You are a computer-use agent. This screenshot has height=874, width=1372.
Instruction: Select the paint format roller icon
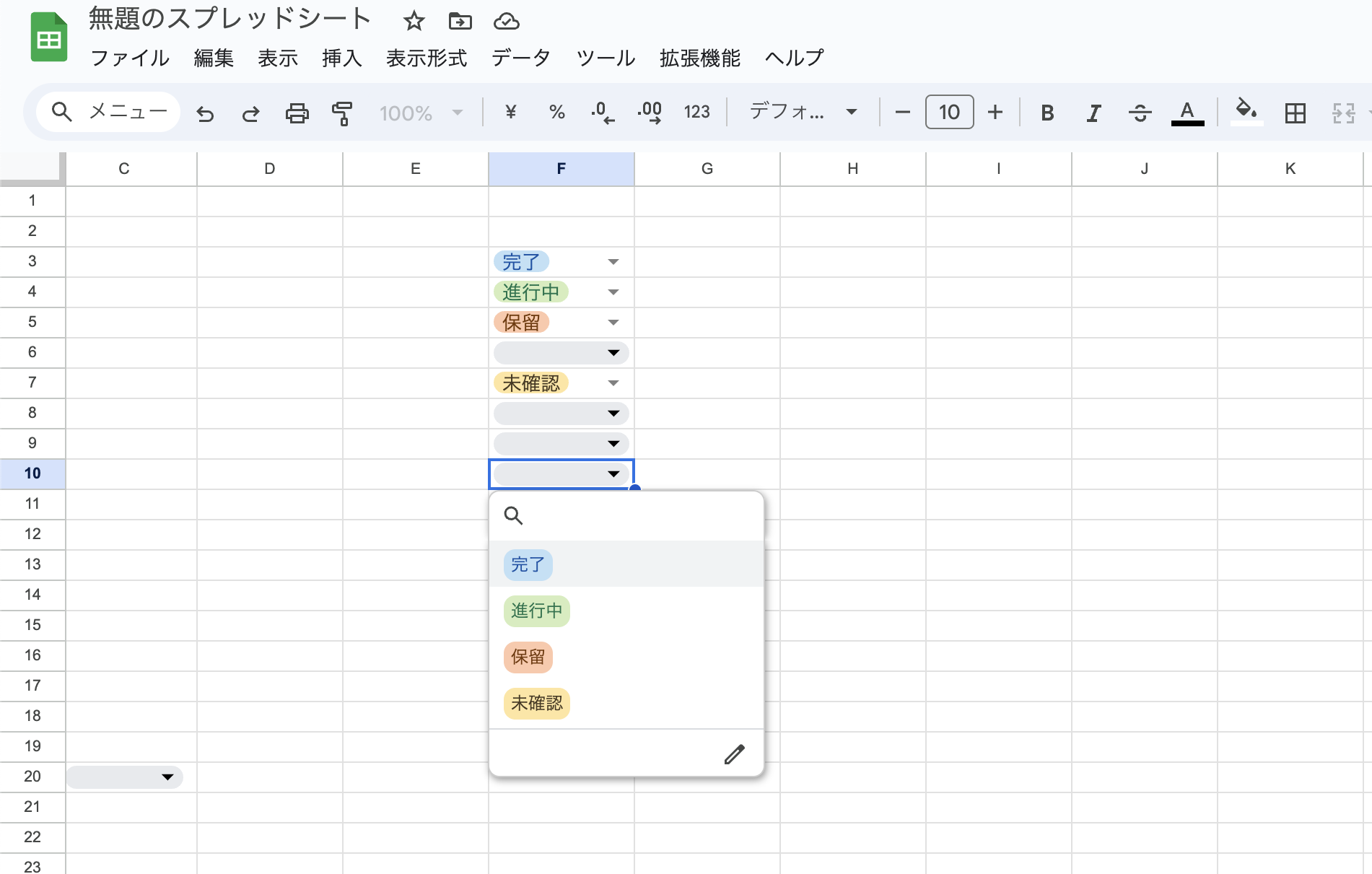pos(342,113)
